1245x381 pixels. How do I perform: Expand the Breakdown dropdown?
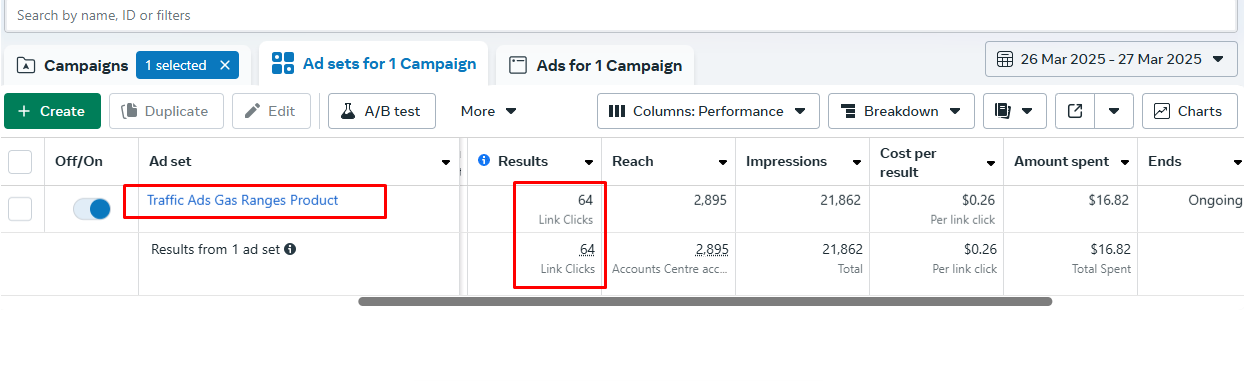coord(901,111)
